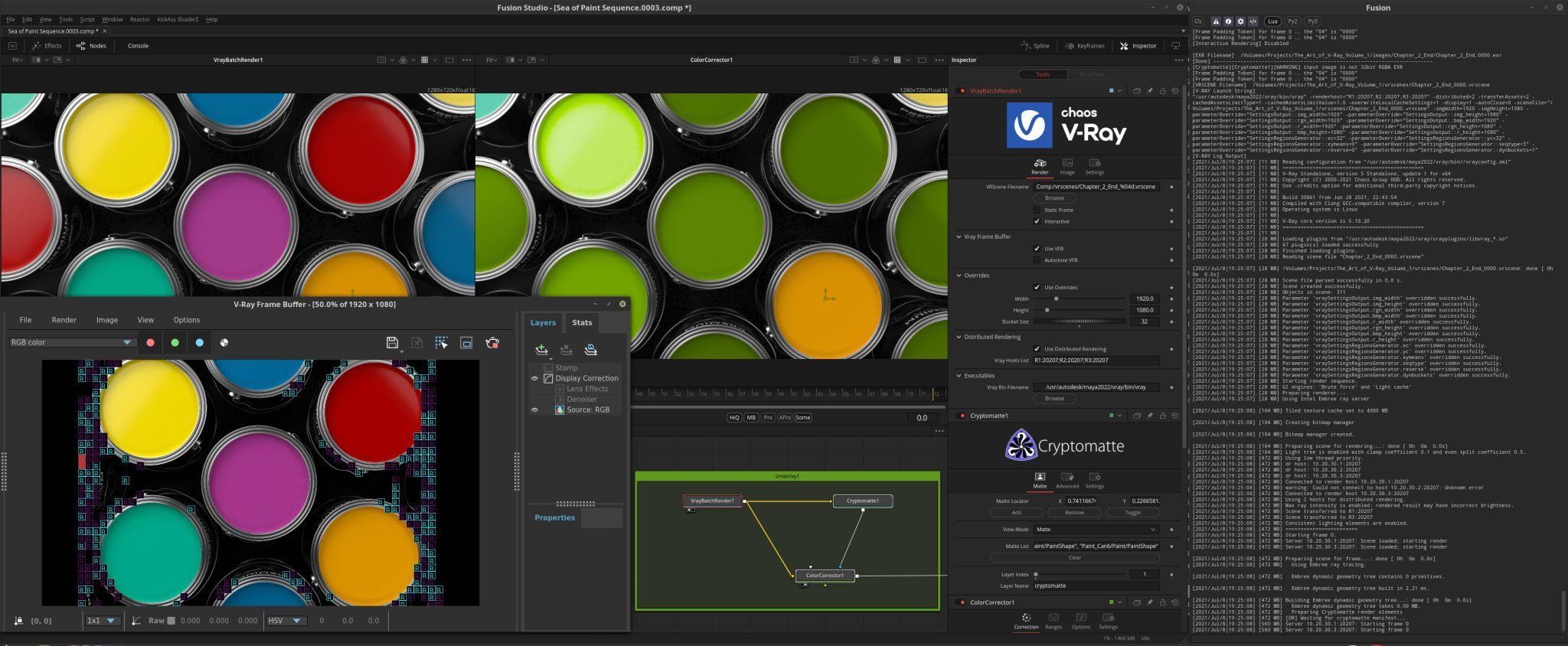Activate region render tool in Frame Buffer
This screenshot has height=646, width=1568.
click(442, 343)
